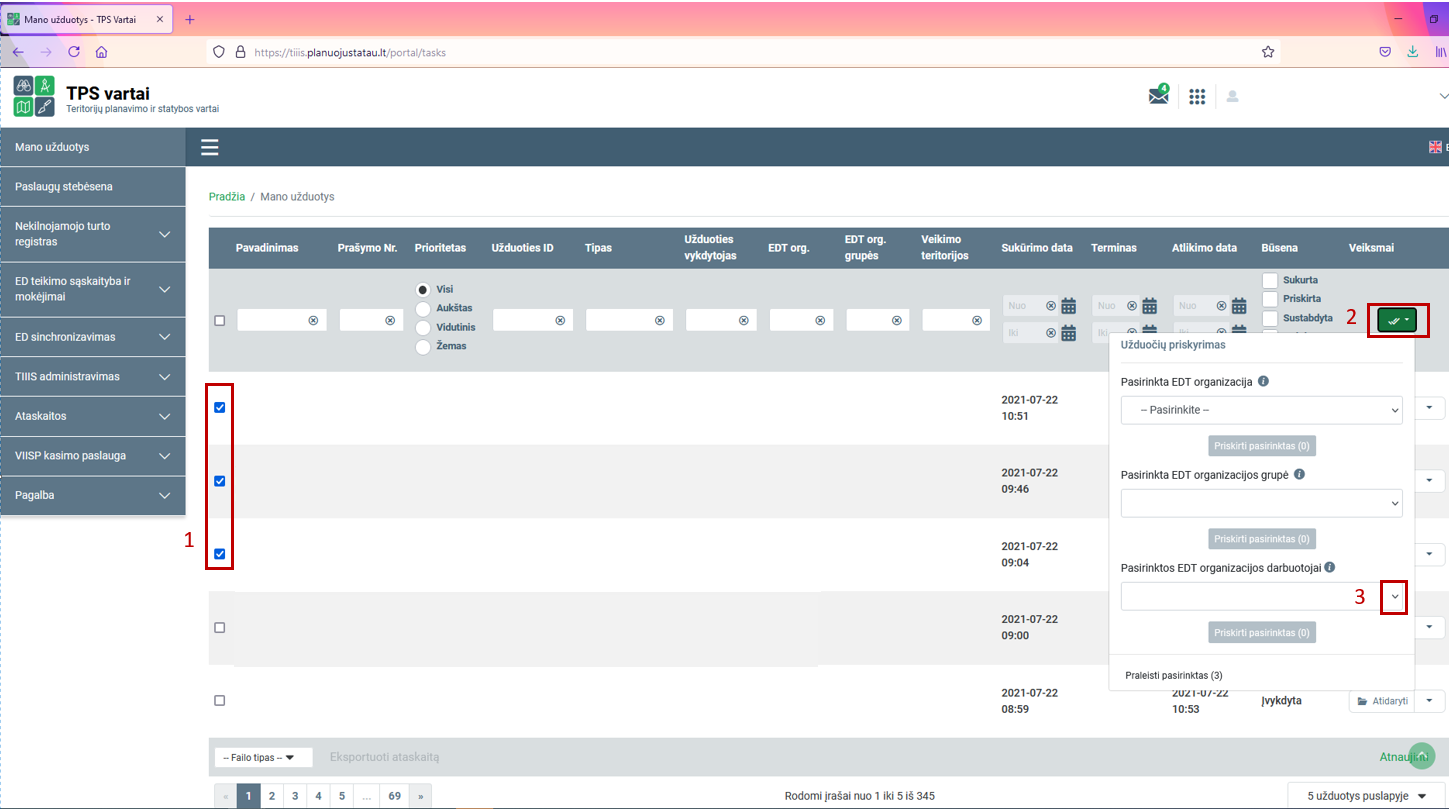Image resolution: width=1449 pixels, height=811 pixels.
Task: Bookmark page with the star icon
Action: [1268, 52]
